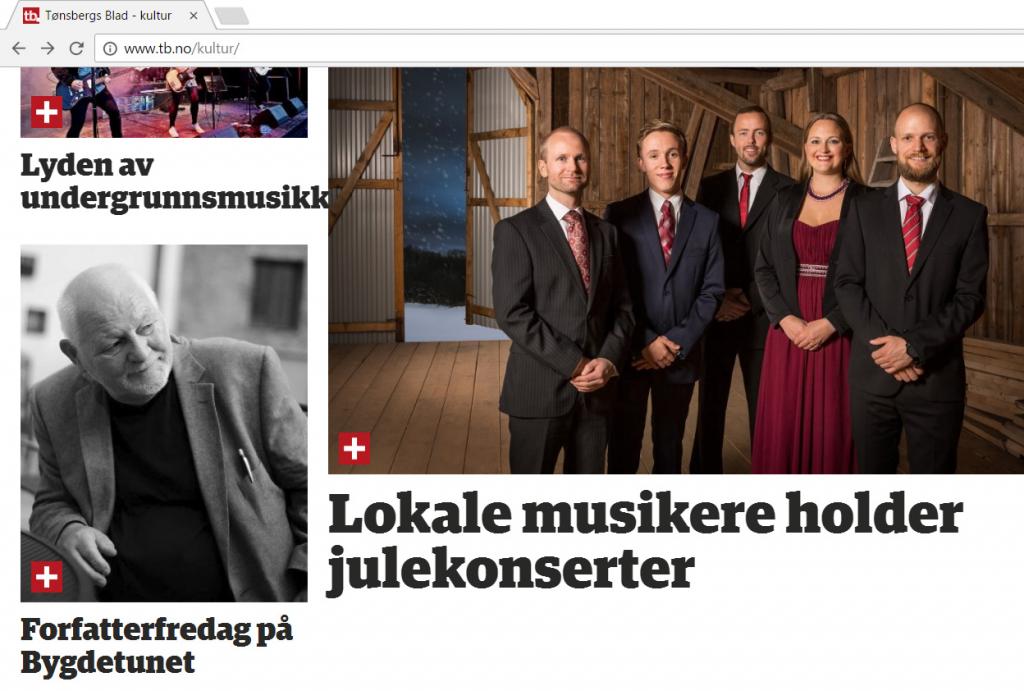The width and height of the screenshot is (1024, 691).
Task: Click the plus badge on the julekonsert photo
Action: [x=354, y=448]
